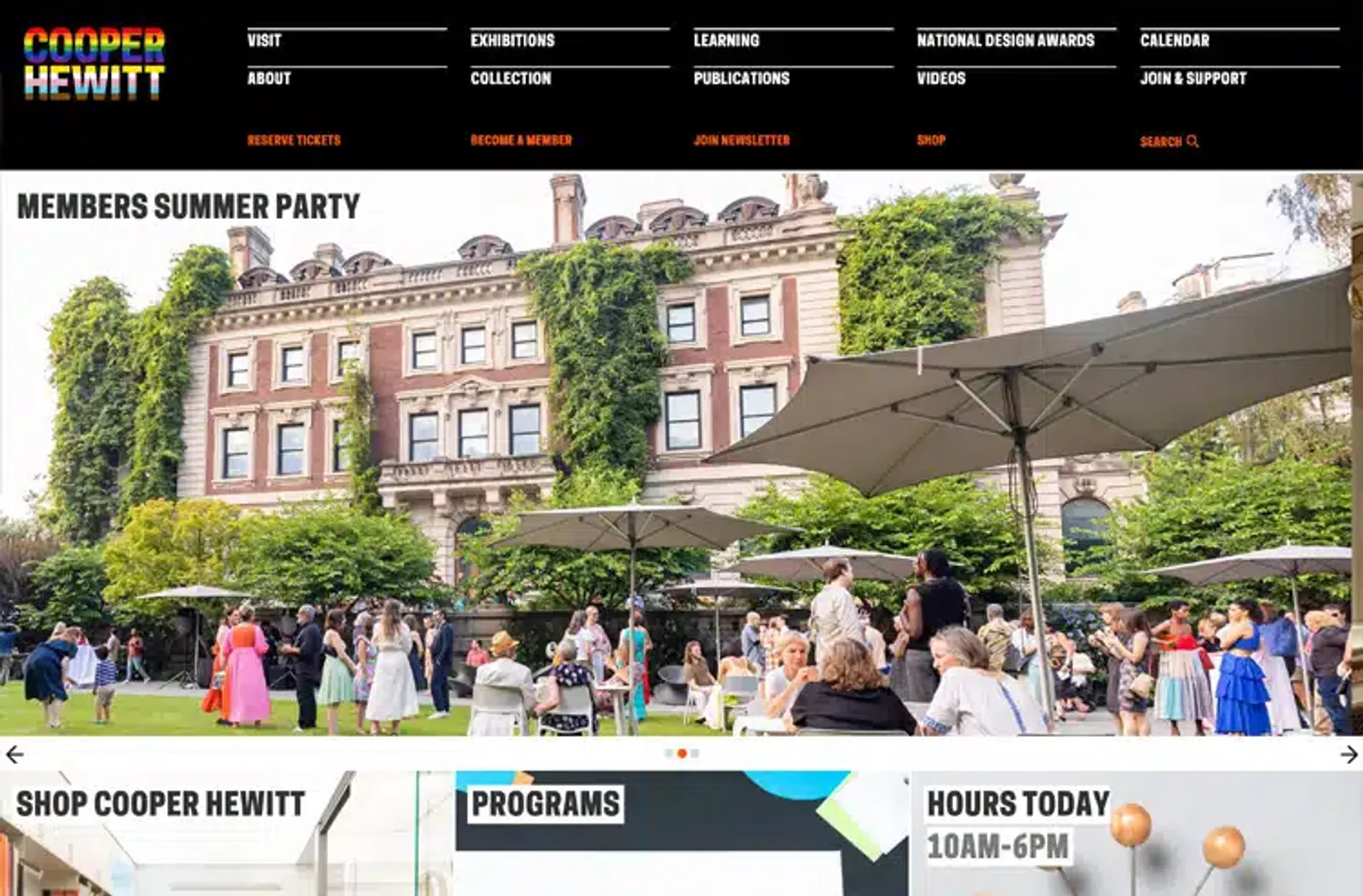Select the third carousel dot
Viewport: 1363px width, 896px height.
pos(695,753)
